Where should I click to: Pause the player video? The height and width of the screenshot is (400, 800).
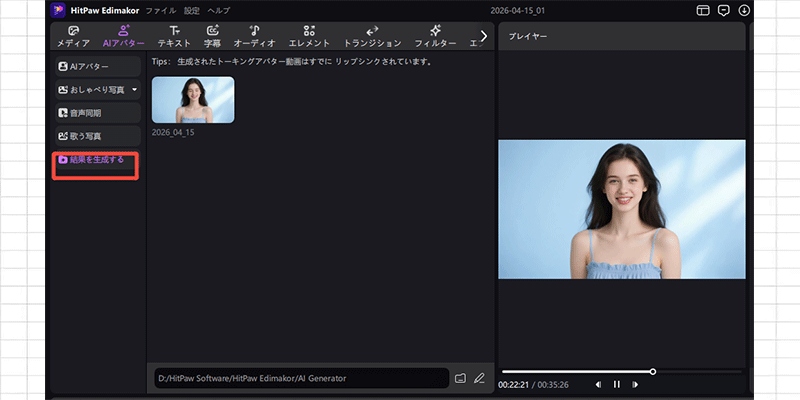click(616, 385)
